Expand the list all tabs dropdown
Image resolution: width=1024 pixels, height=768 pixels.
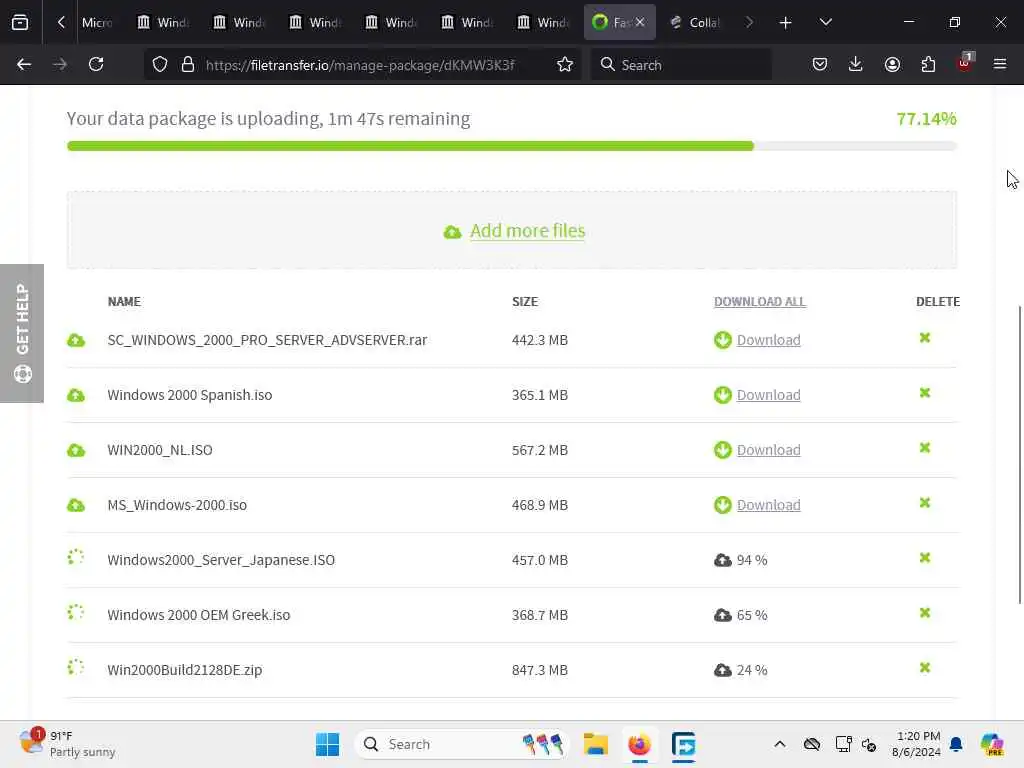coord(825,22)
